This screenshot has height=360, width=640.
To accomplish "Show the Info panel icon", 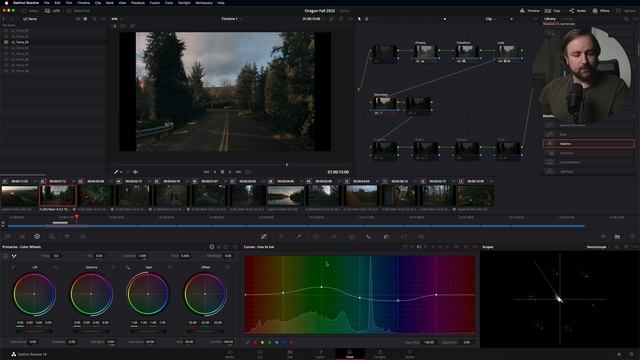I will point(632,236).
